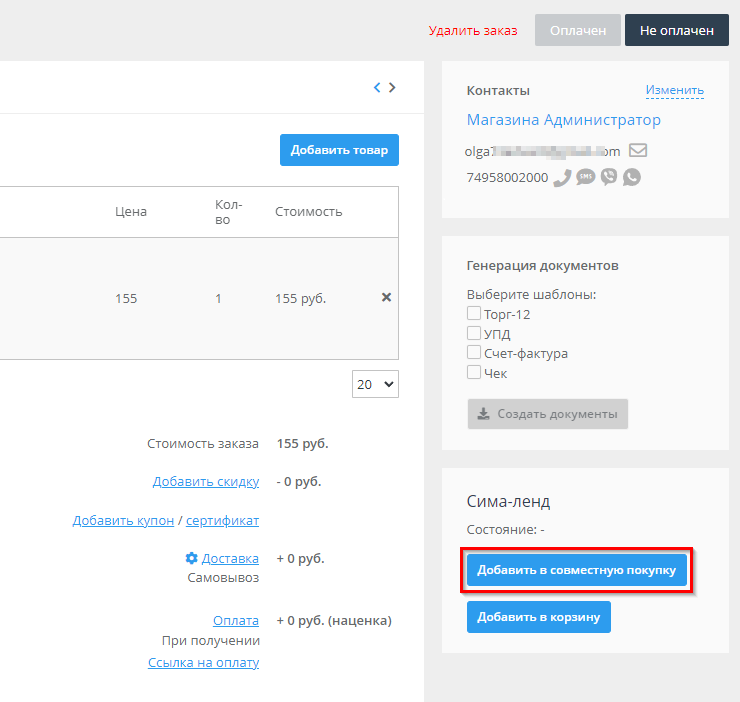The image size is (740, 702).
Task: Click the Добавить товар button
Action: coord(339,150)
